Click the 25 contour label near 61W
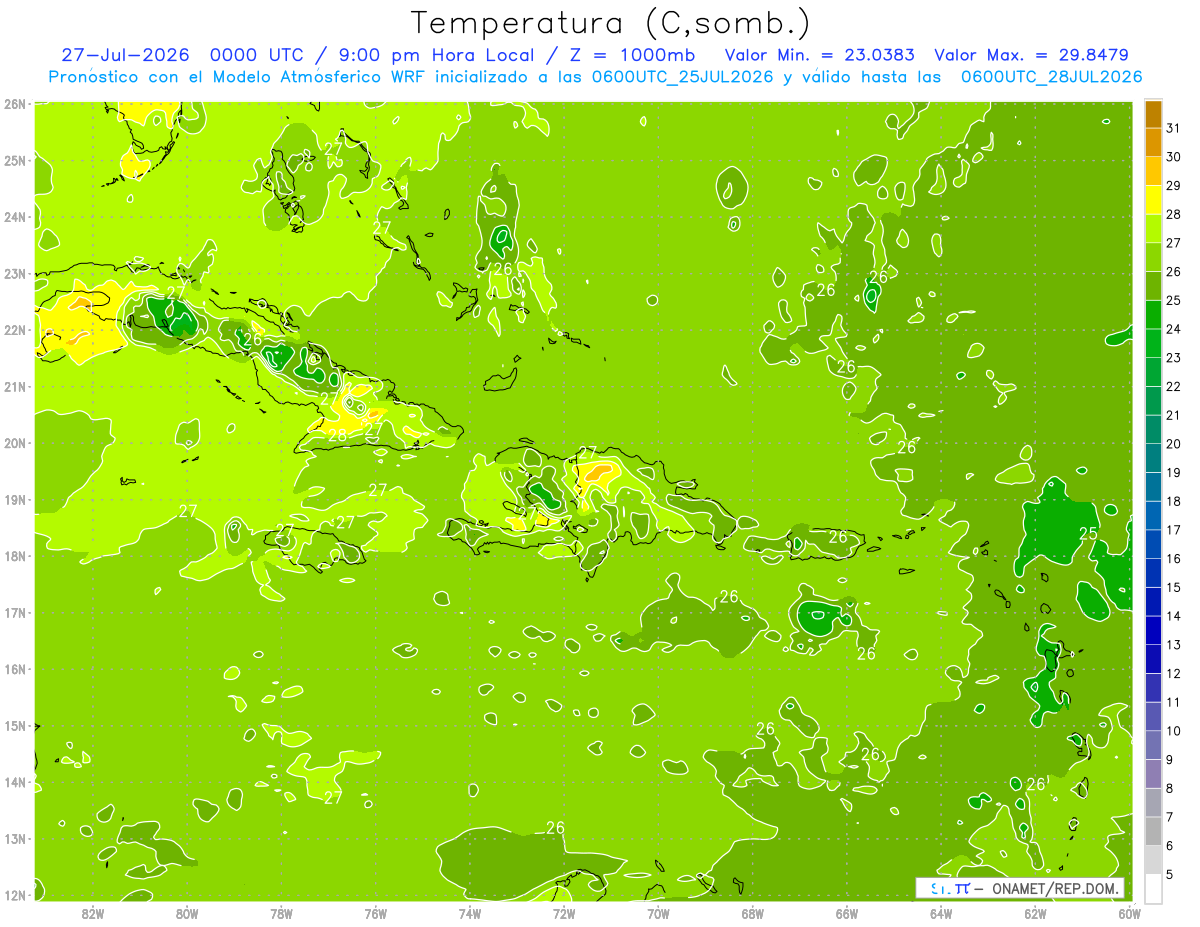1200x927 pixels. (x=1088, y=534)
